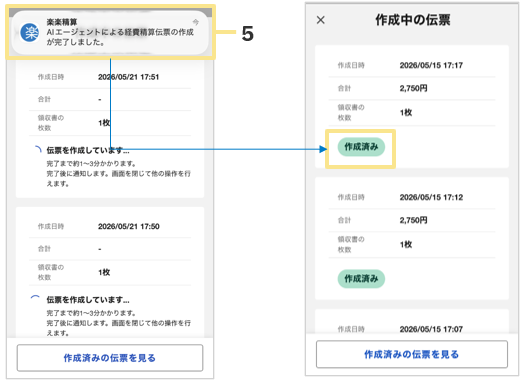The width and height of the screenshot is (523, 381).
Task: Select date 2026/05/15 17:12 in right list
Action: (x=431, y=197)
